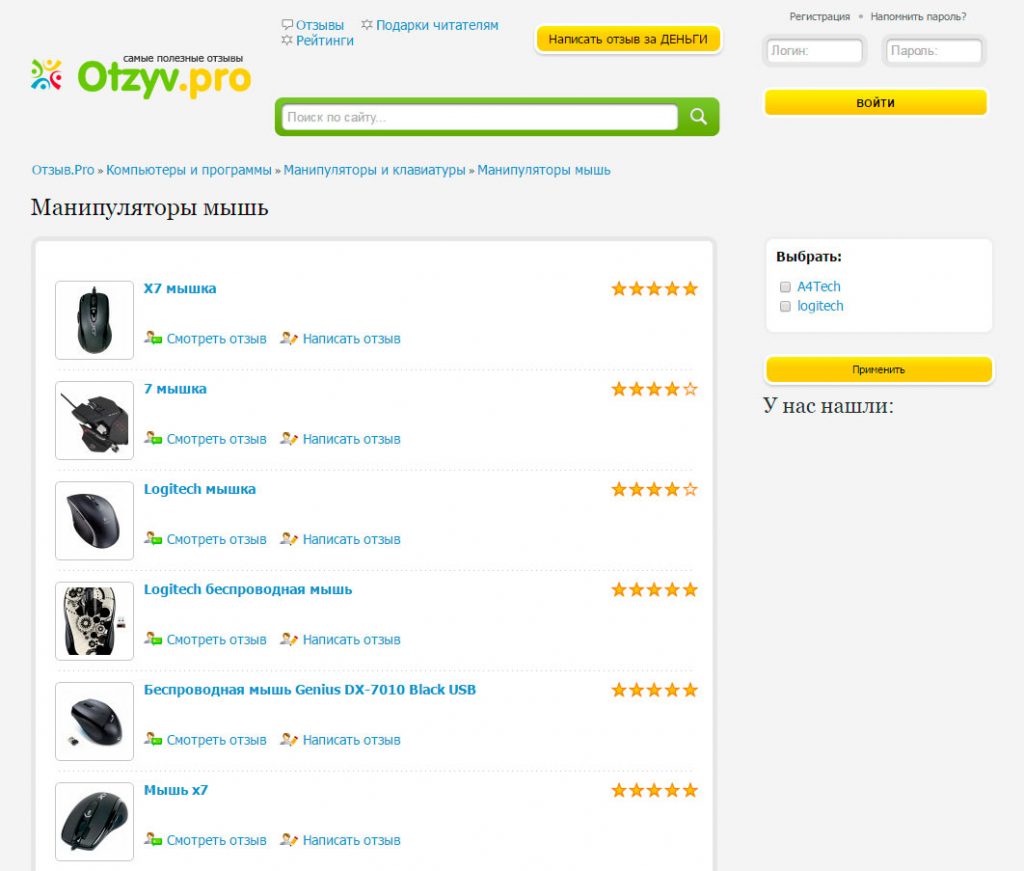Click view-review icon for Мышь x7

(153, 840)
